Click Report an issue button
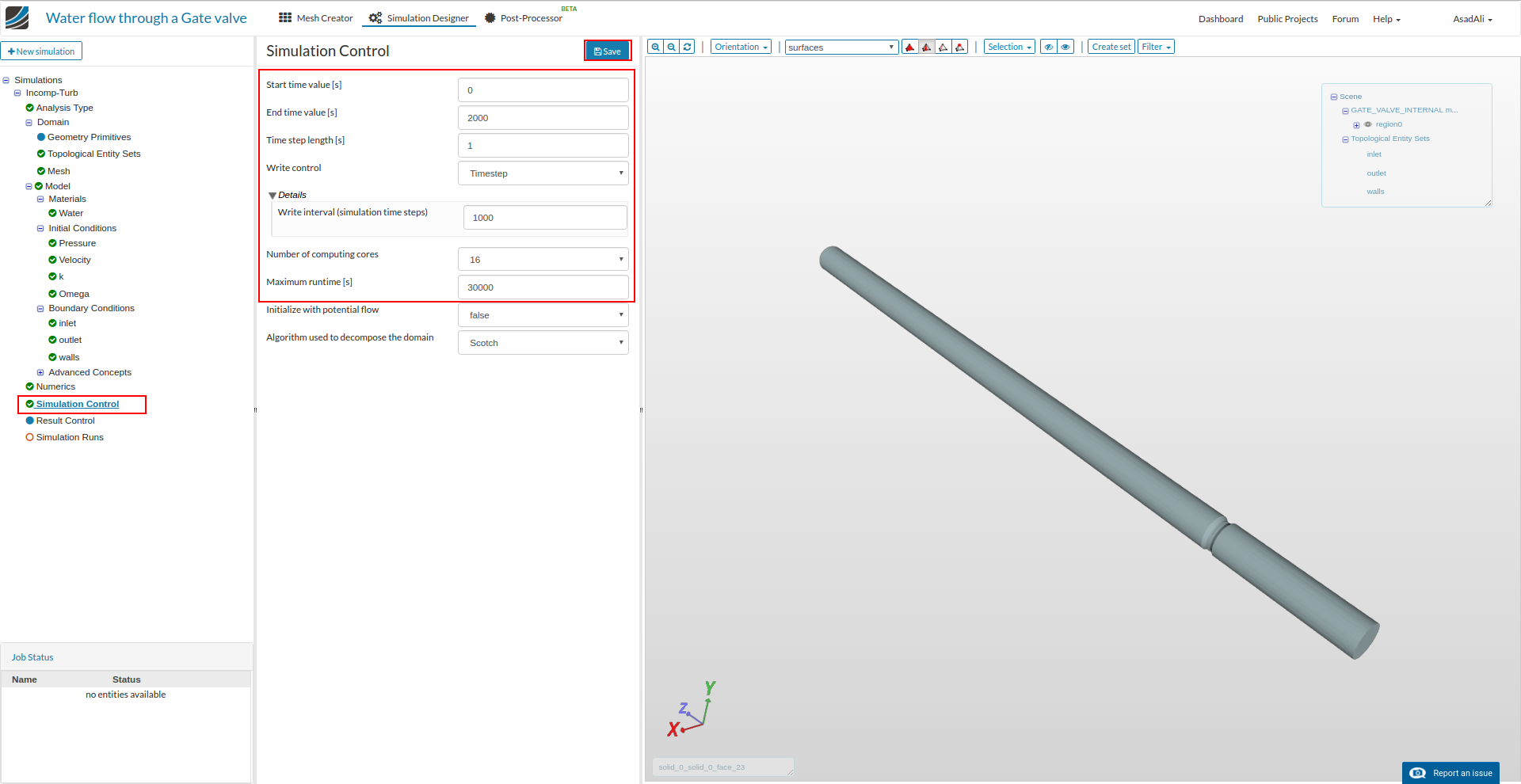Screen dimensions: 1521x784 pyautogui.click(x=1450, y=773)
